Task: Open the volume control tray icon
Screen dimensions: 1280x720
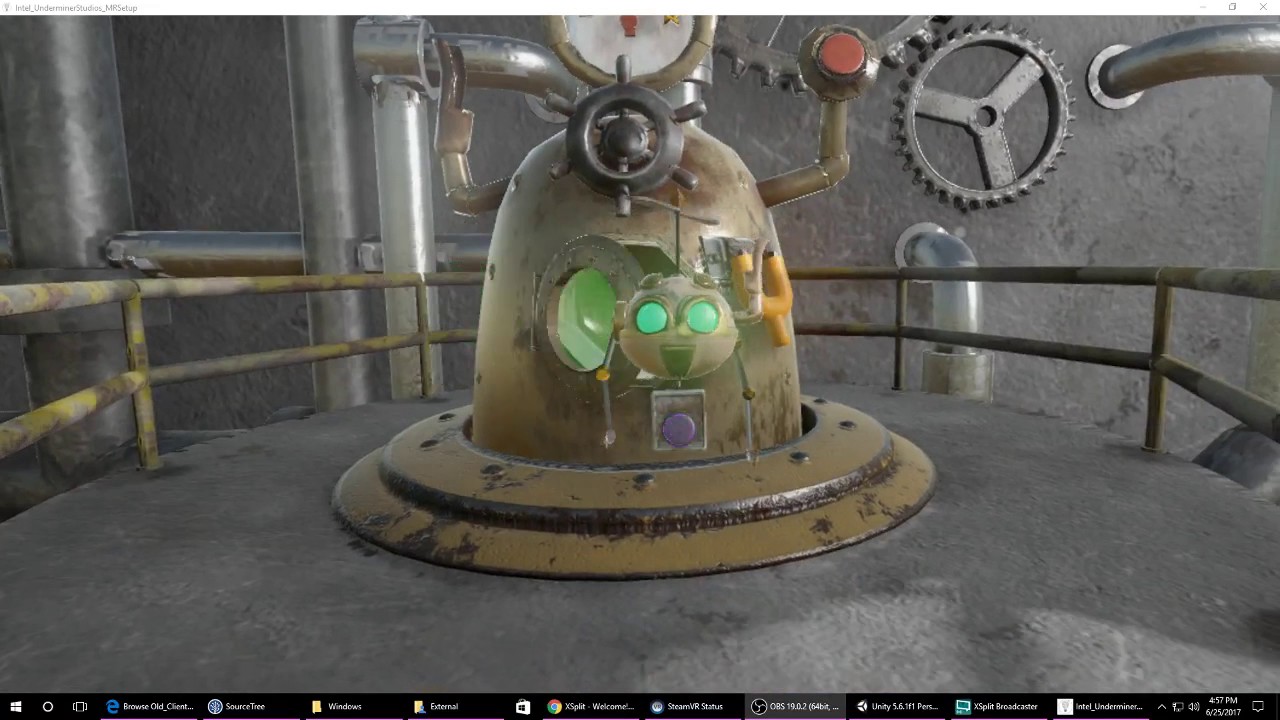Action: click(x=1193, y=706)
